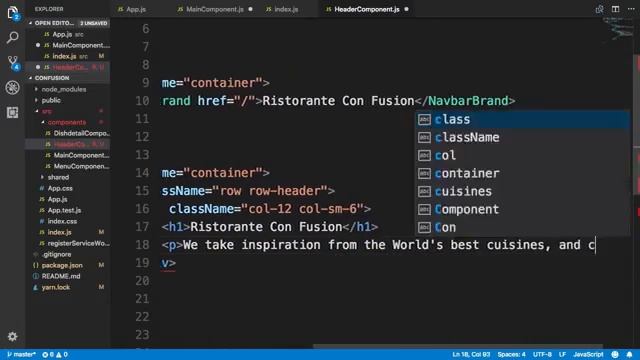This screenshot has height=360, width=640.
Task: Pick 'Con' from the suggestions list
Action: [x=522, y=227]
